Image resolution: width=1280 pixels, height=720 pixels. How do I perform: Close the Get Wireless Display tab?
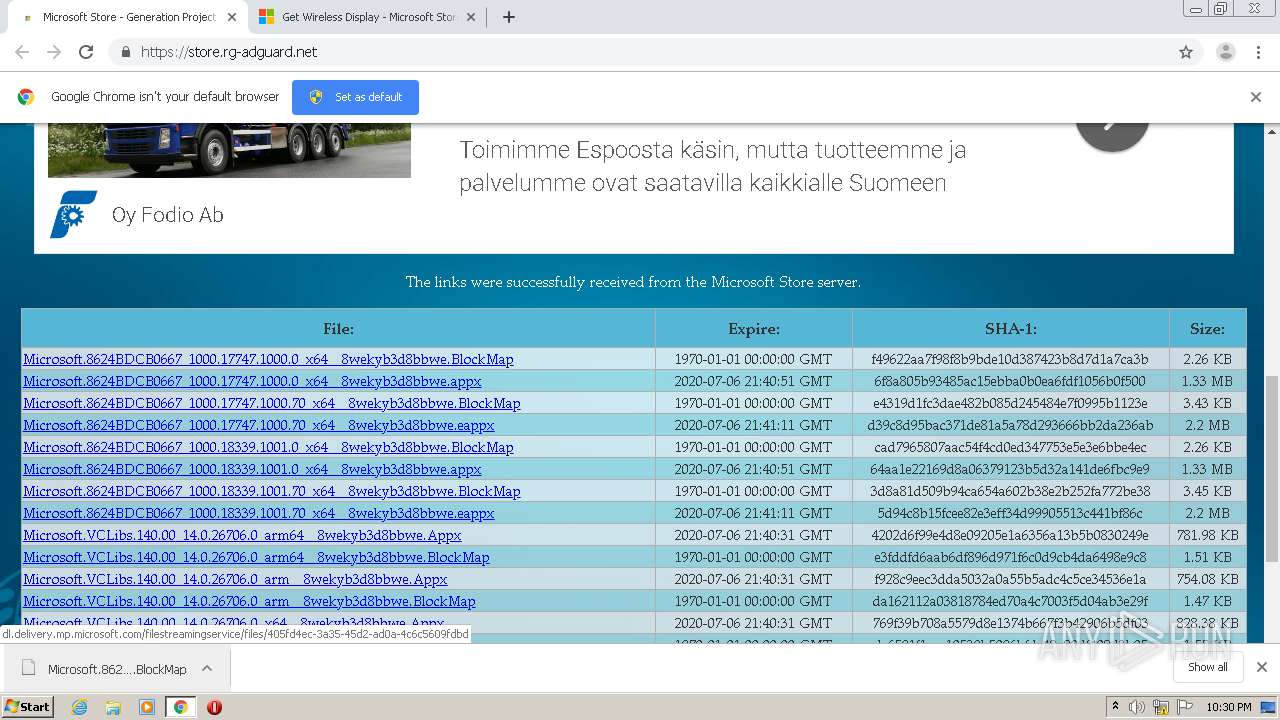(x=471, y=17)
